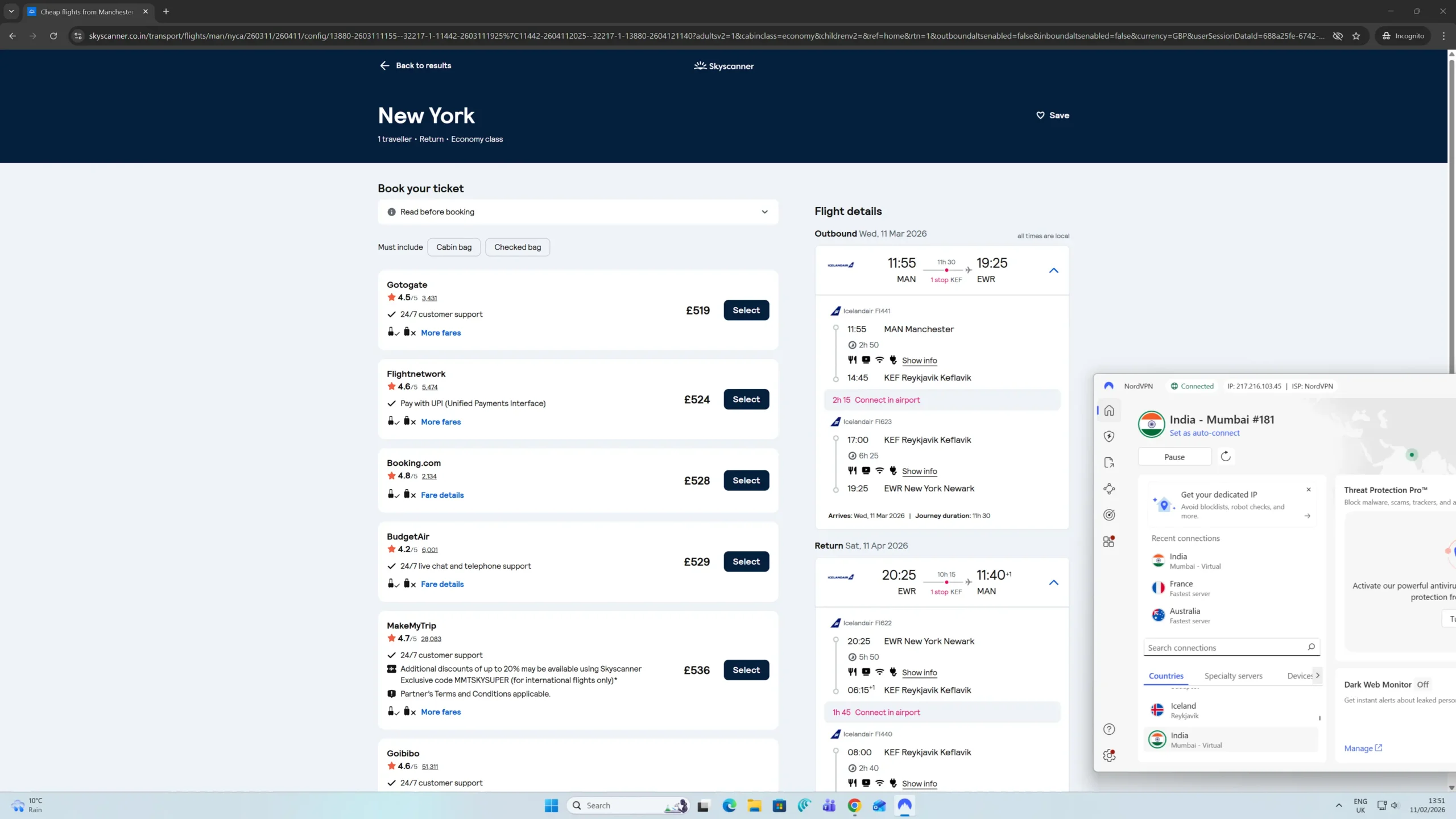Open NordVPN settings gear icon
The height and width of the screenshot is (819, 1456).
tap(1108, 755)
